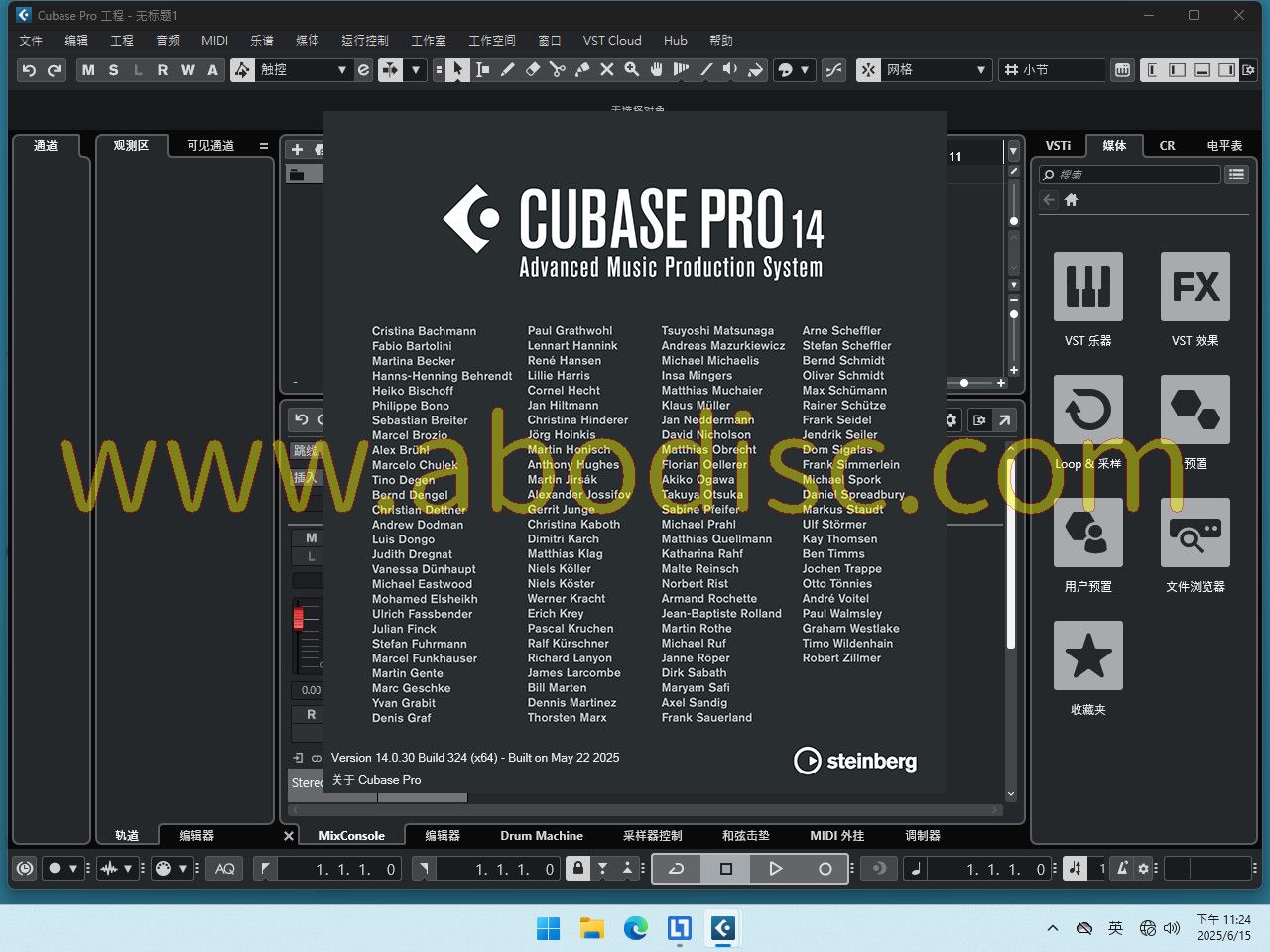
Task: Start recording with Record button
Action: point(825,869)
